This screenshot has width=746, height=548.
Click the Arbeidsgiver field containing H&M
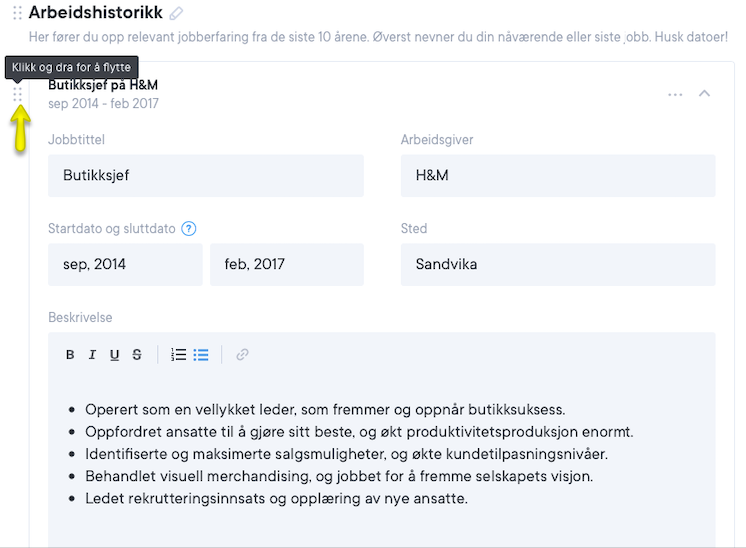[x=557, y=176]
